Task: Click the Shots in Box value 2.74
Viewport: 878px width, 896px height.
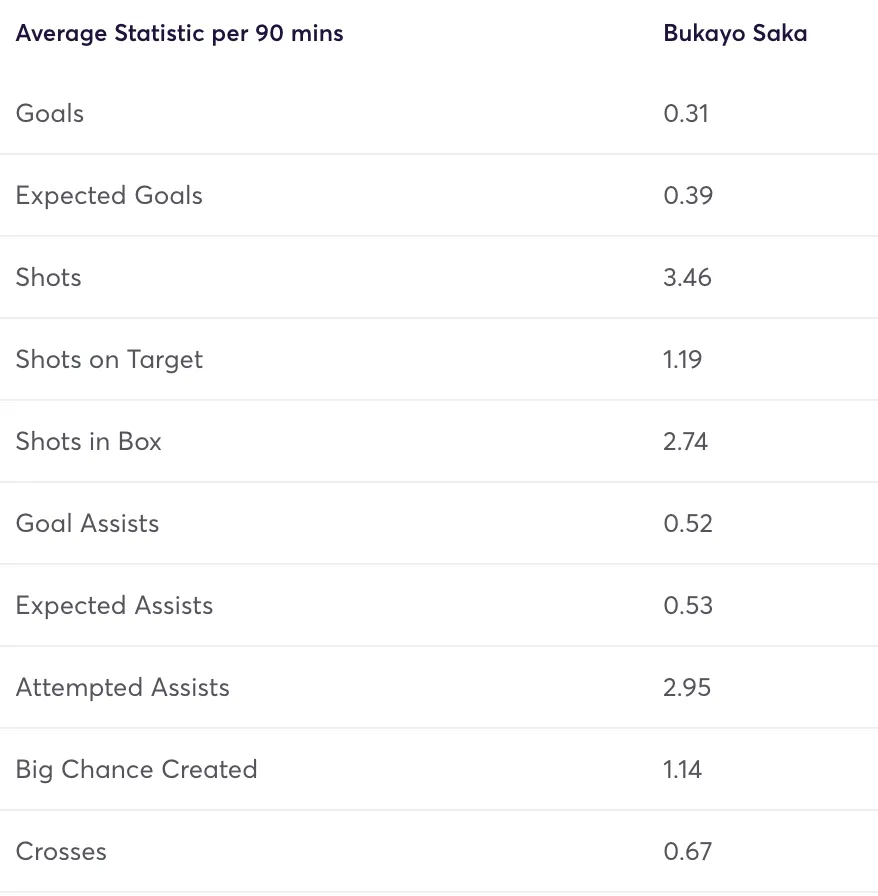Action: click(686, 441)
